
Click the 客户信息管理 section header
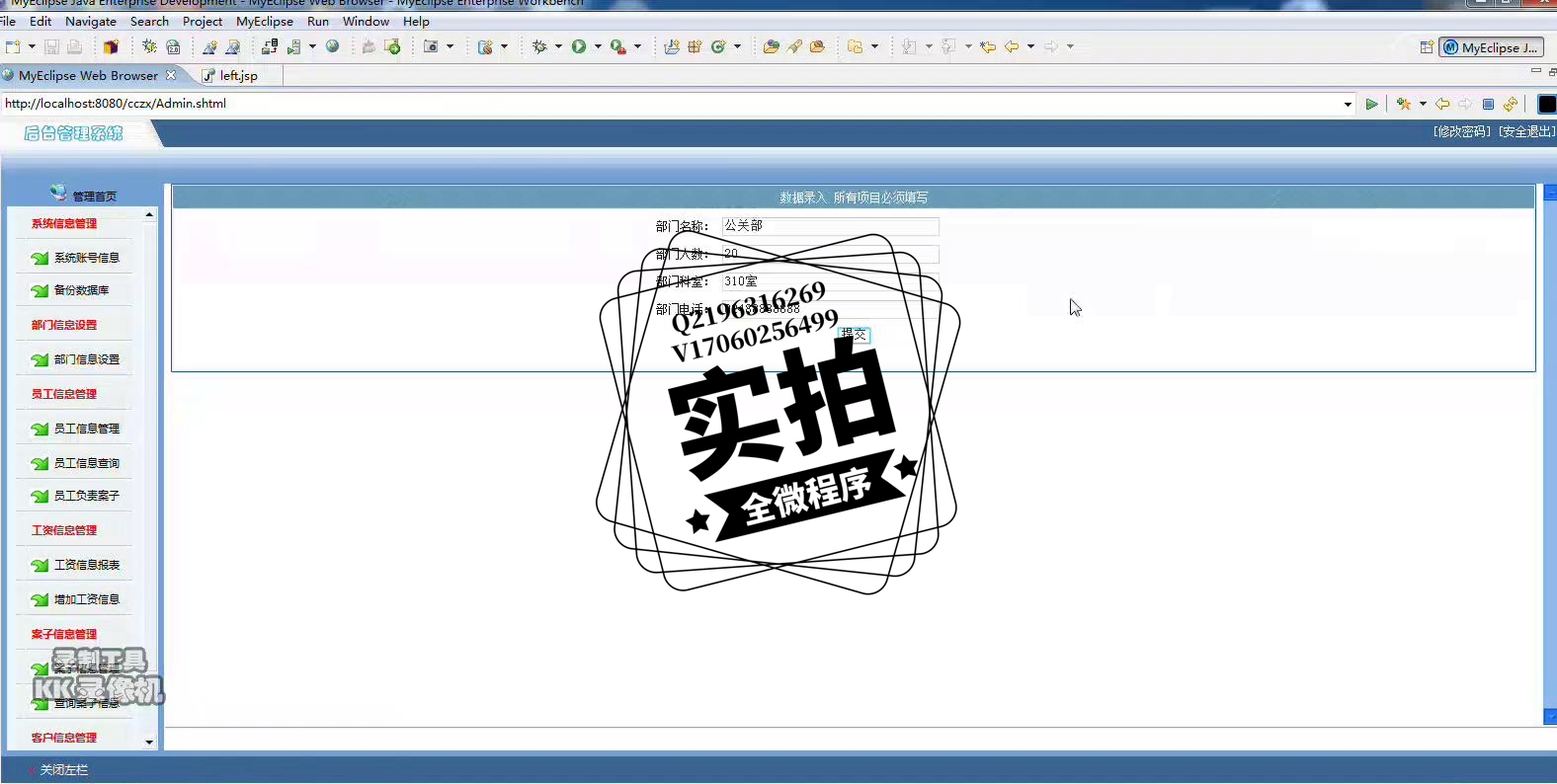click(x=64, y=738)
